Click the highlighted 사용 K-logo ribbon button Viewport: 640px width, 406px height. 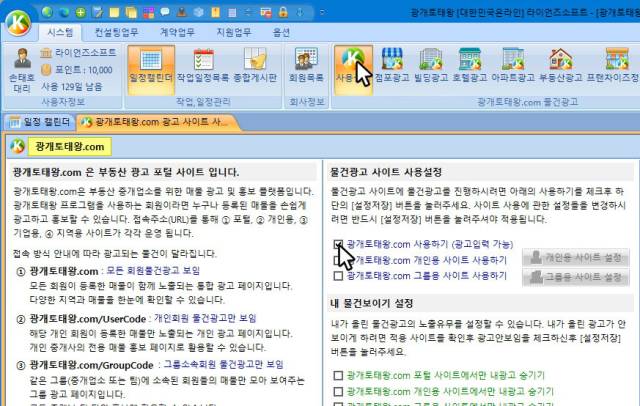pyautogui.click(x=353, y=70)
